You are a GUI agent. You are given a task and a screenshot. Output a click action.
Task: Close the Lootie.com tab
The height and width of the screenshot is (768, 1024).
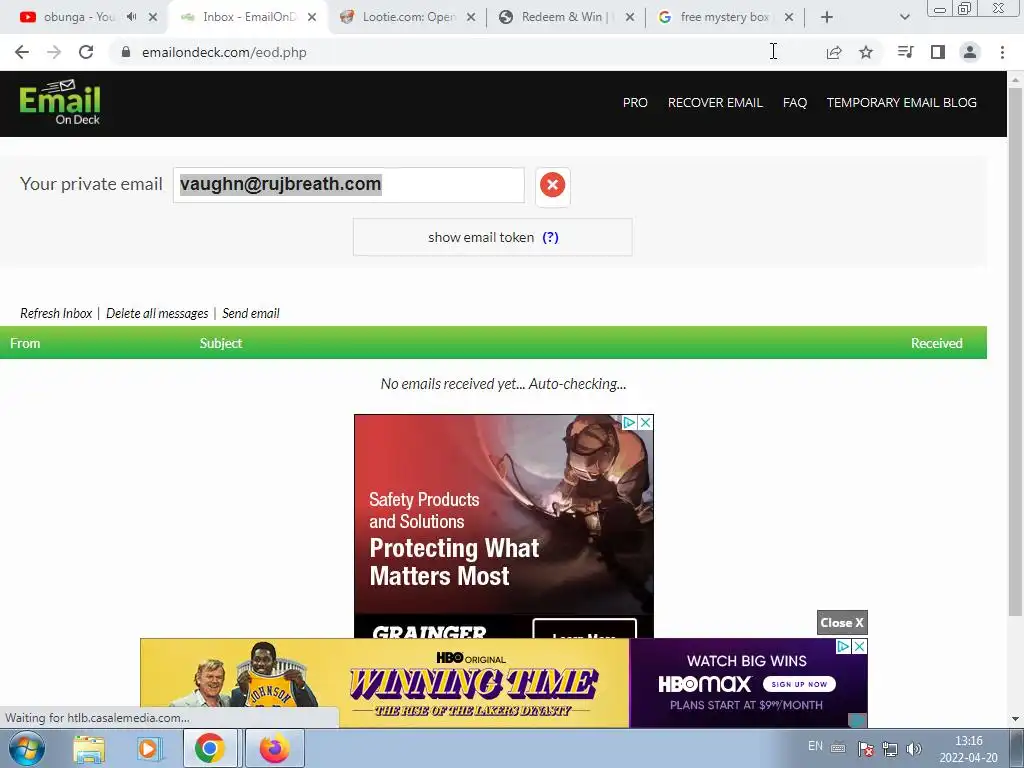pyautogui.click(x=471, y=17)
